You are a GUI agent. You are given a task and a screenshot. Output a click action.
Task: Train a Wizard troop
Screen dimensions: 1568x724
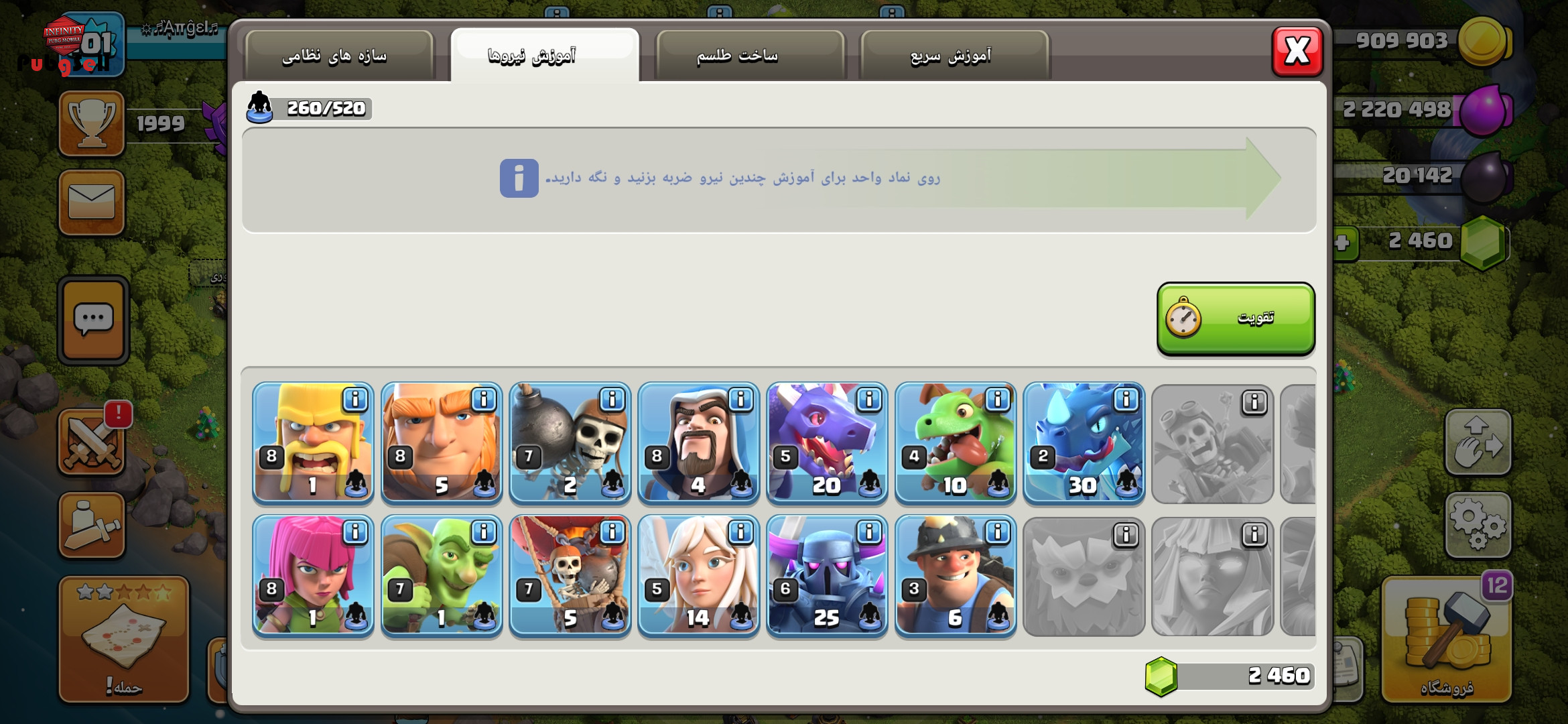click(x=699, y=442)
